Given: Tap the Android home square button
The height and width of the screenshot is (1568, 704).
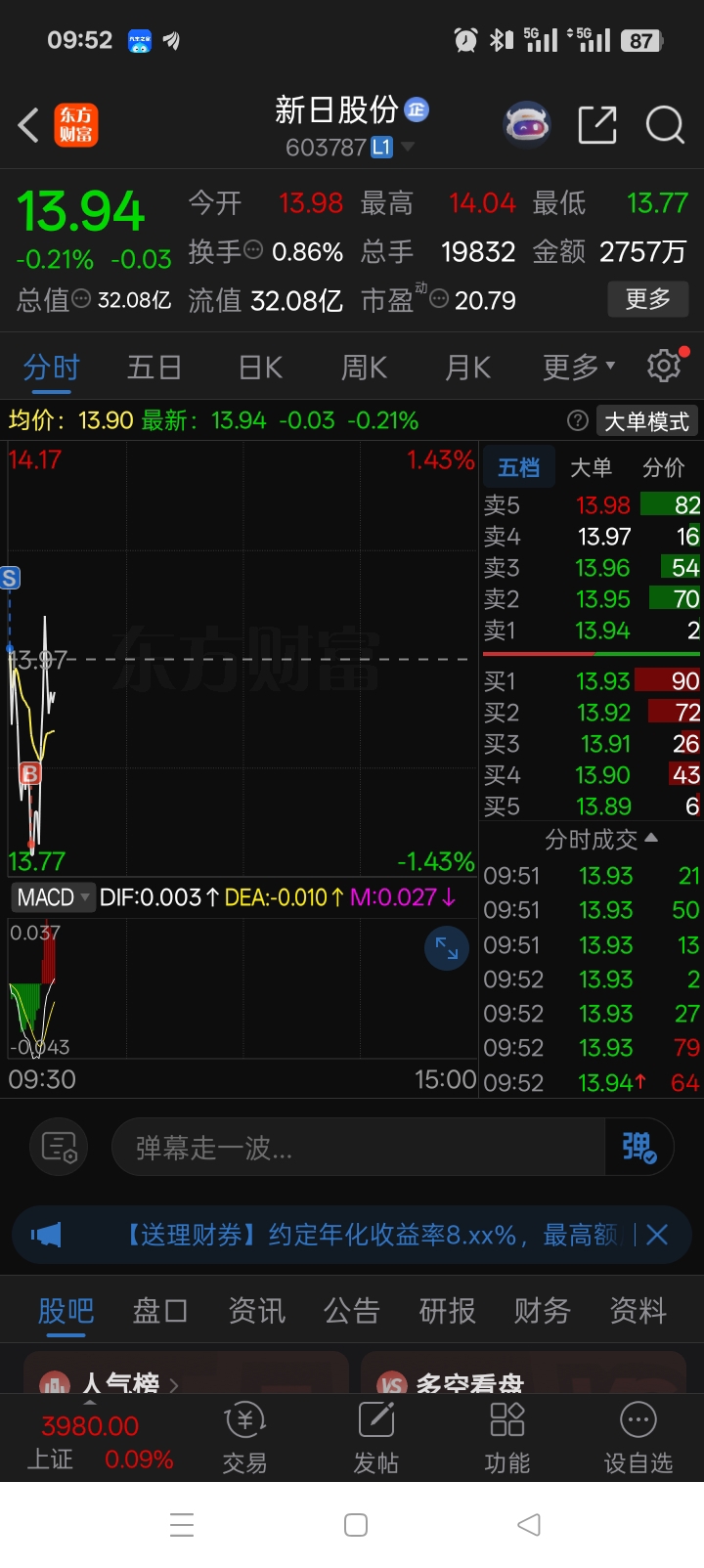Looking at the screenshot, I should tap(356, 1525).
